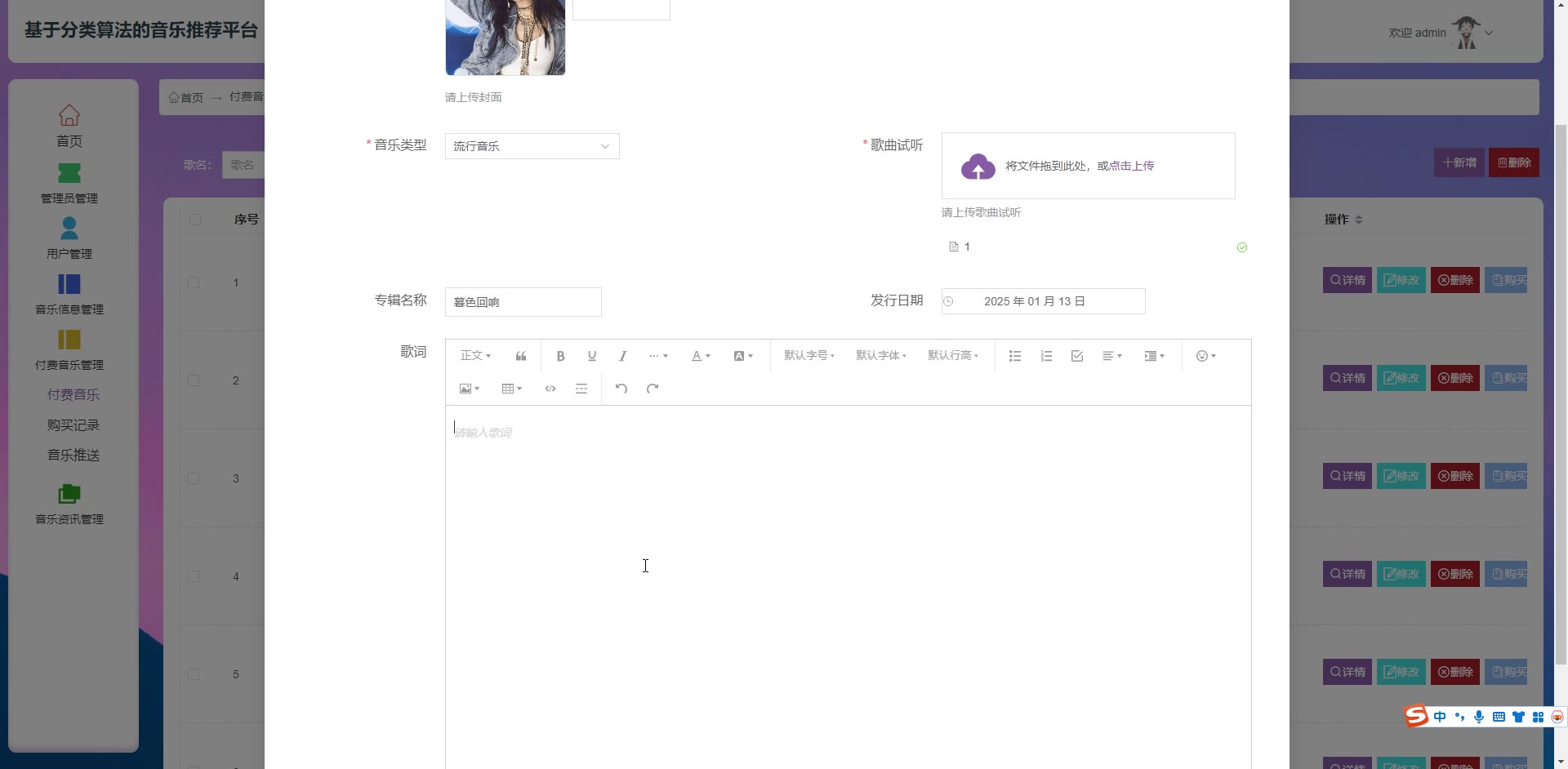Open the emoji dropdown in the editor toolbar
The height and width of the screenshot is (769, 1568).
coord(1206,356)
